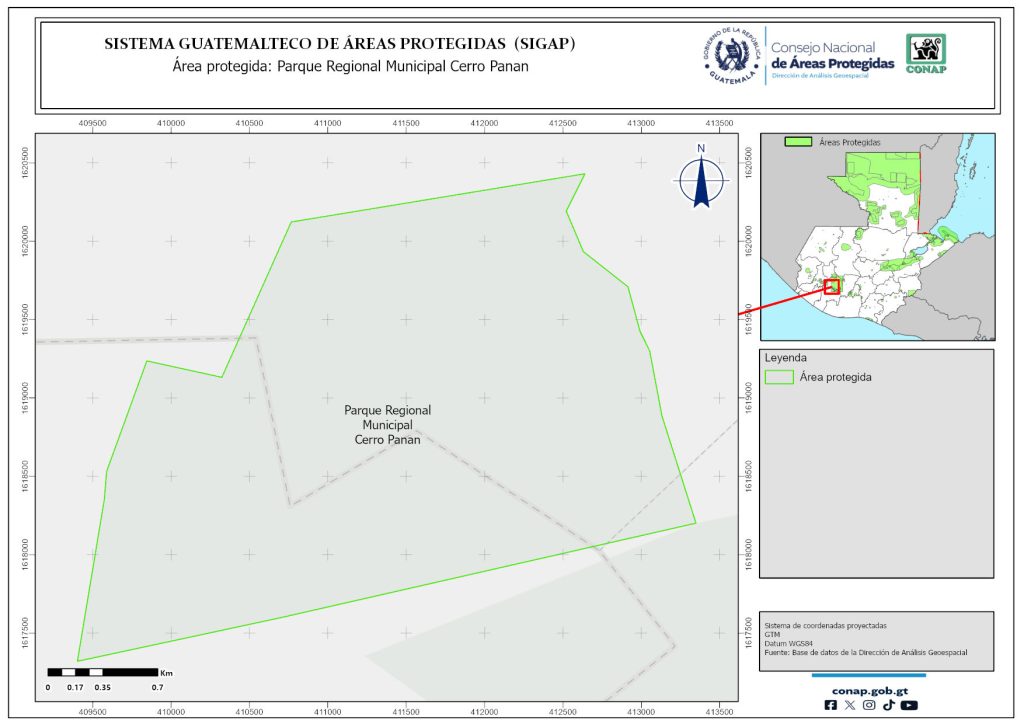Open the conap.gob.gt link
The image size is (1024, 724).
(869, 690)
